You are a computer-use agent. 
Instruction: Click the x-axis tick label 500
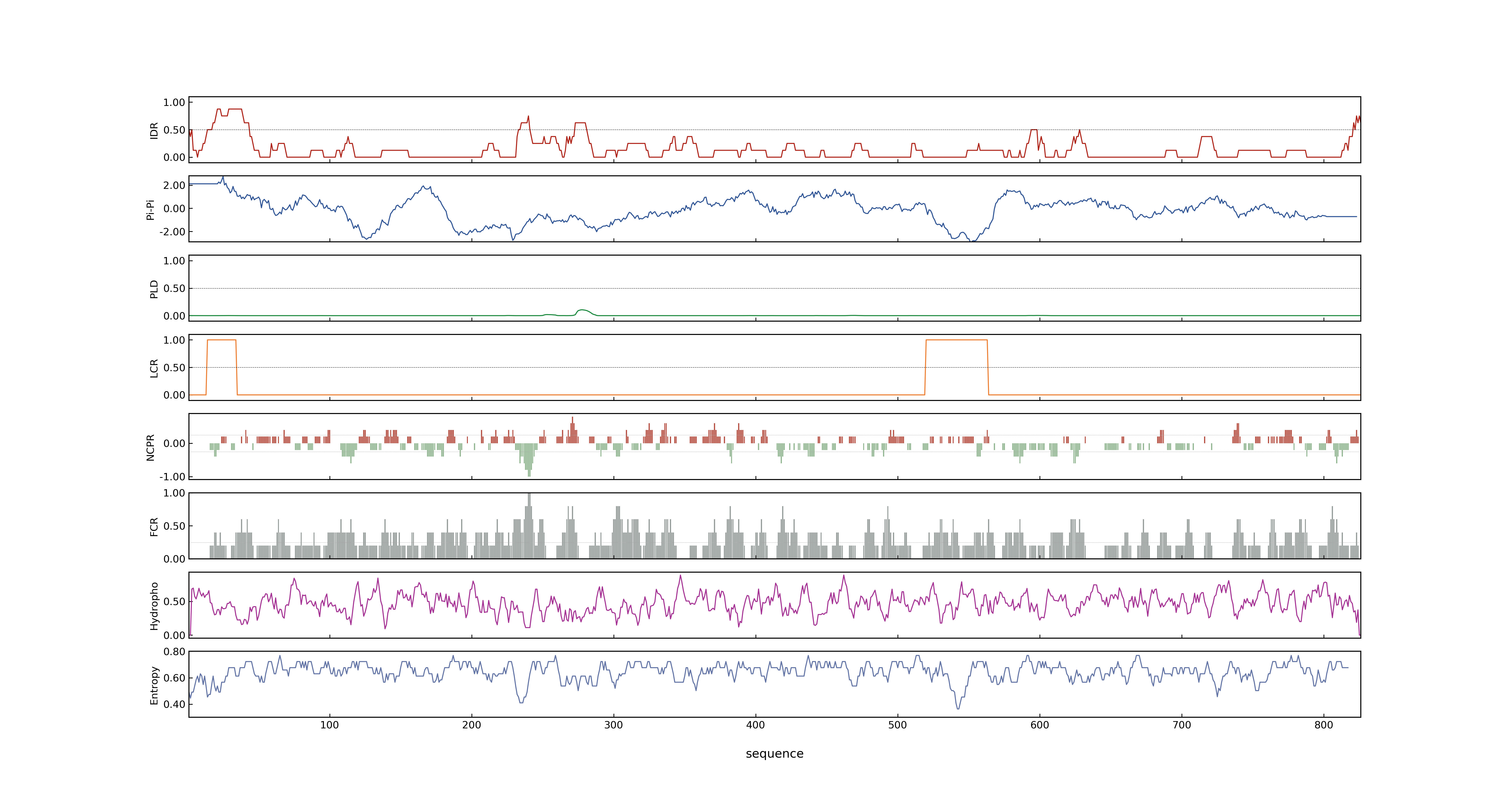(898, 725)
